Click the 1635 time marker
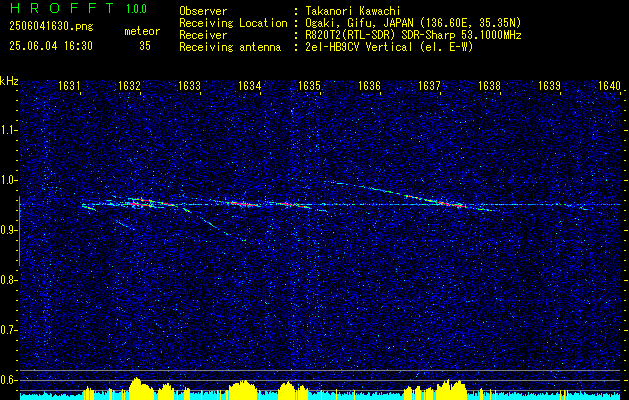 tap(309, 85)
